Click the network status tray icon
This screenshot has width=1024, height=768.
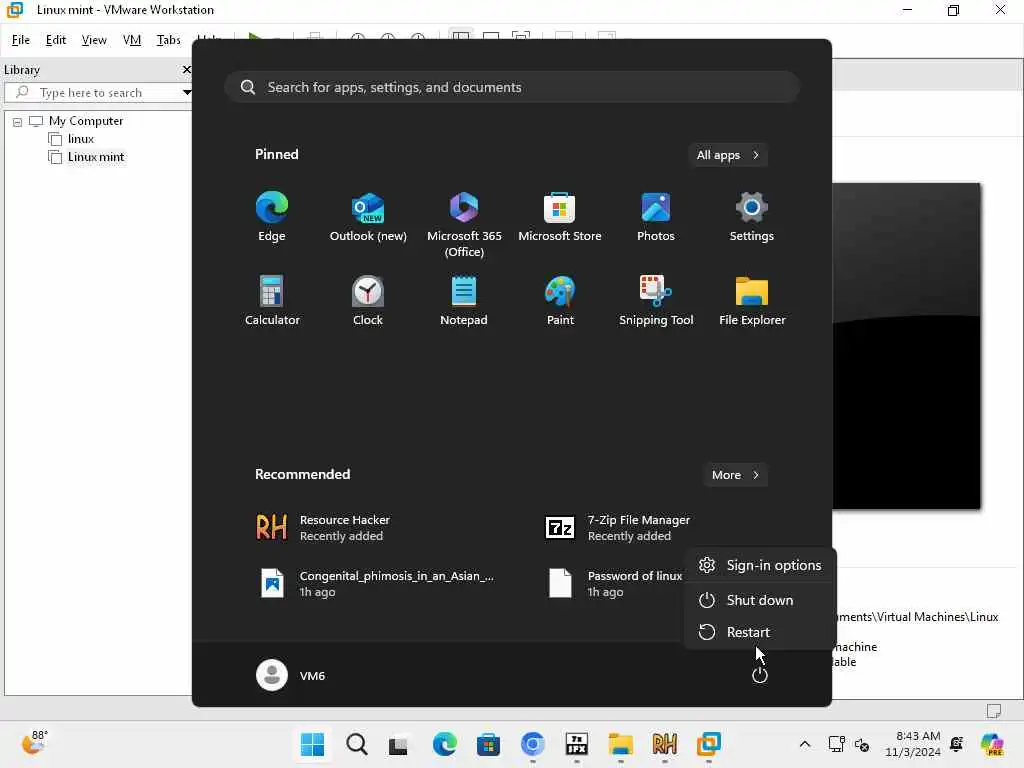pyautogui.click(x=837, y=744)
